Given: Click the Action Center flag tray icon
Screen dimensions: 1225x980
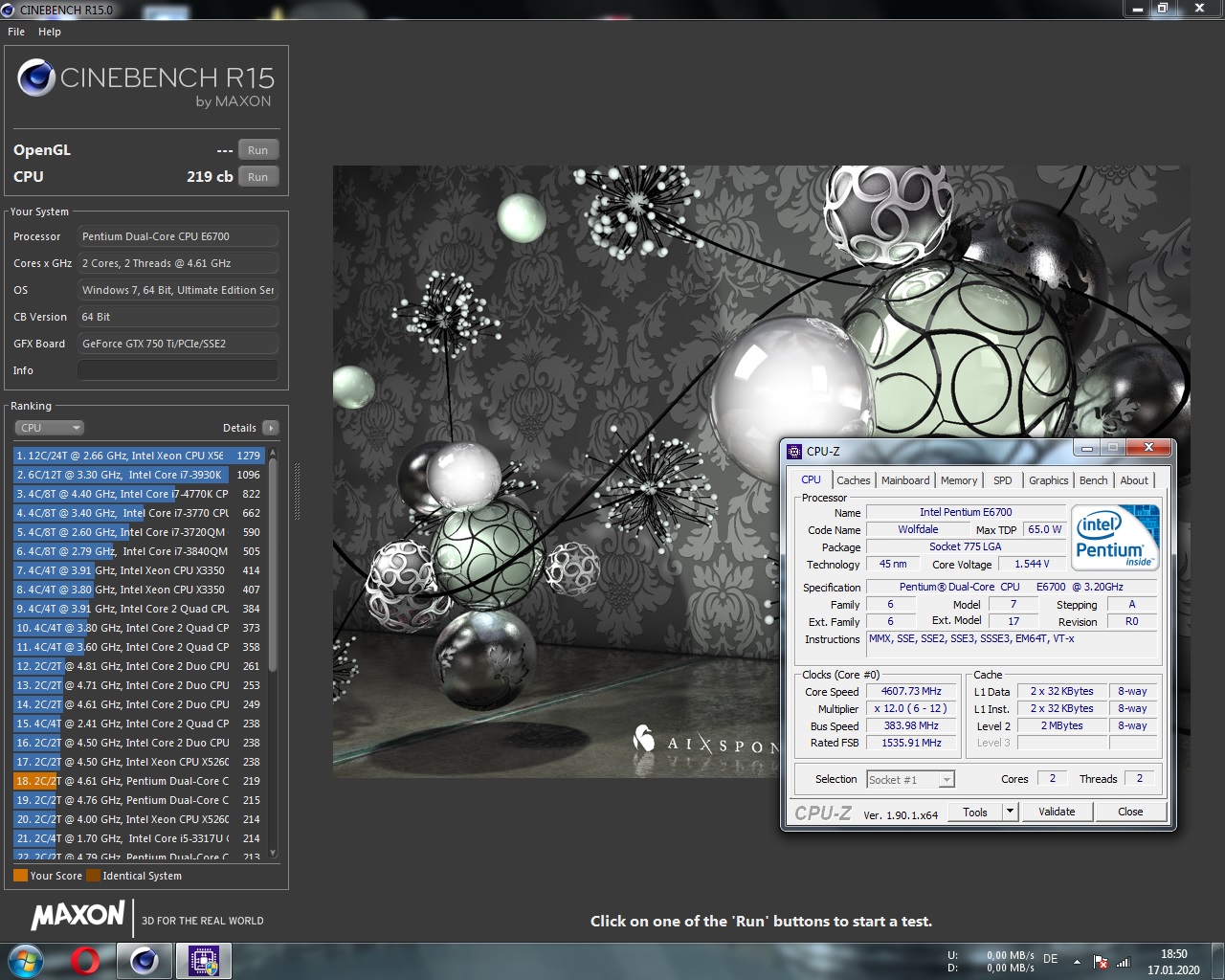Looking at the screenshot, I should (x=1102, y=962).
